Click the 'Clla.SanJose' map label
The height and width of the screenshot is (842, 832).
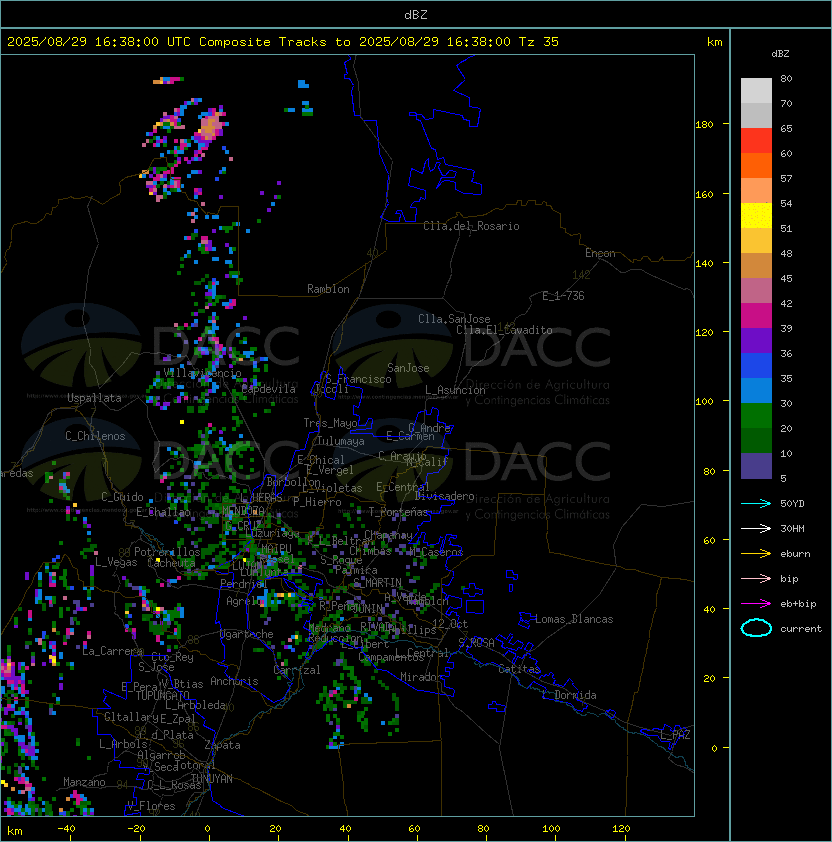click(x=454, y=319)
